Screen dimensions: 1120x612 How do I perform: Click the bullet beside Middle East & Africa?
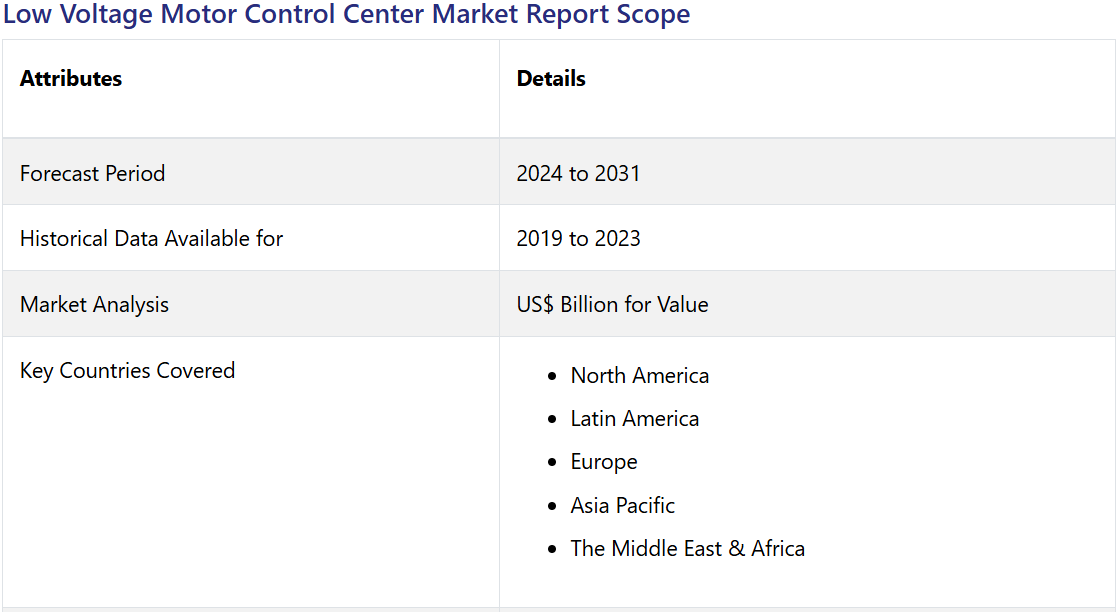tap(552, 549)
